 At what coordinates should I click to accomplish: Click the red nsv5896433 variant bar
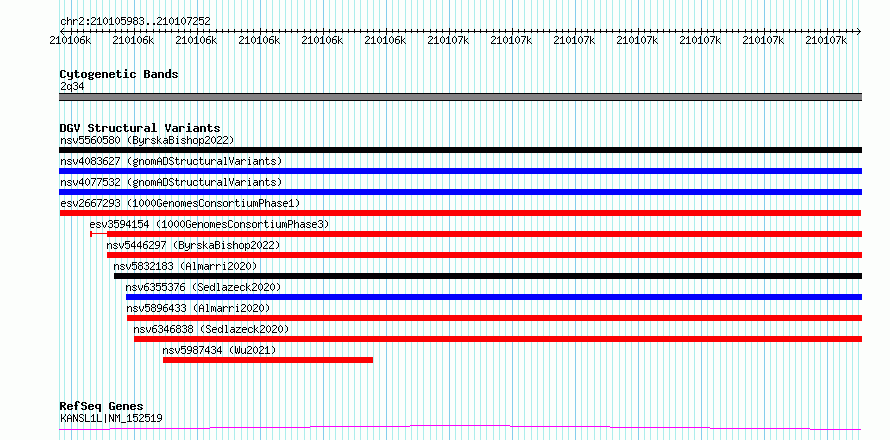click(494, 318)
